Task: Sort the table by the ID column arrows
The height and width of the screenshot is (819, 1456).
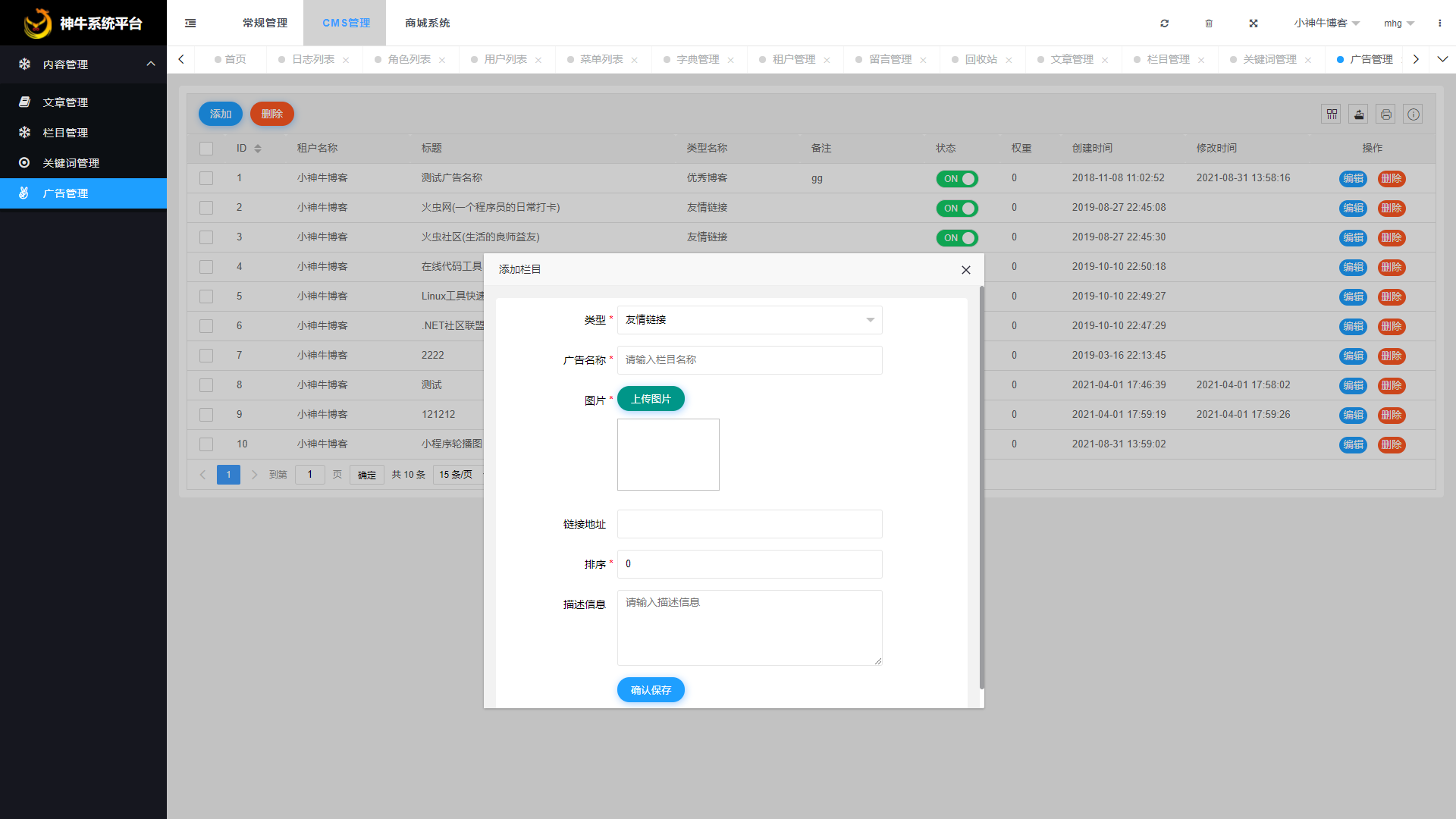Action: click(x=258, y=148)
